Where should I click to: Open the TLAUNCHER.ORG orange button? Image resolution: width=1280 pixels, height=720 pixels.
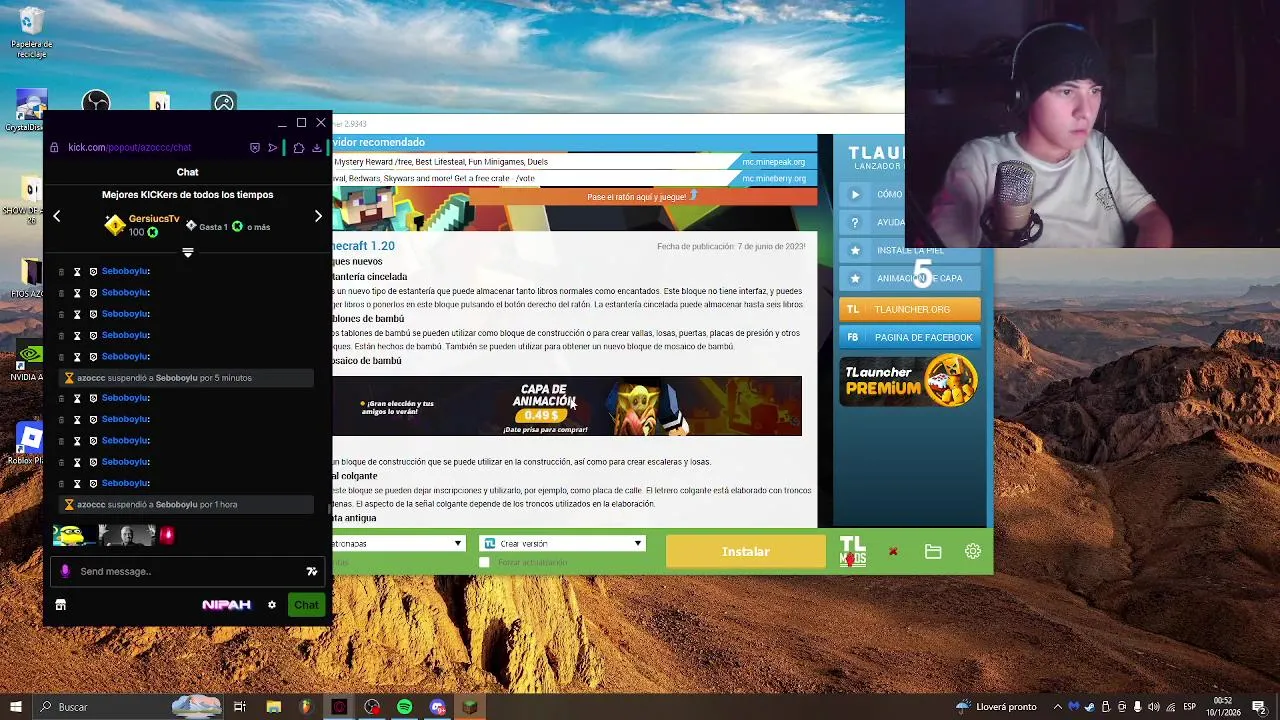click(910, 309)
